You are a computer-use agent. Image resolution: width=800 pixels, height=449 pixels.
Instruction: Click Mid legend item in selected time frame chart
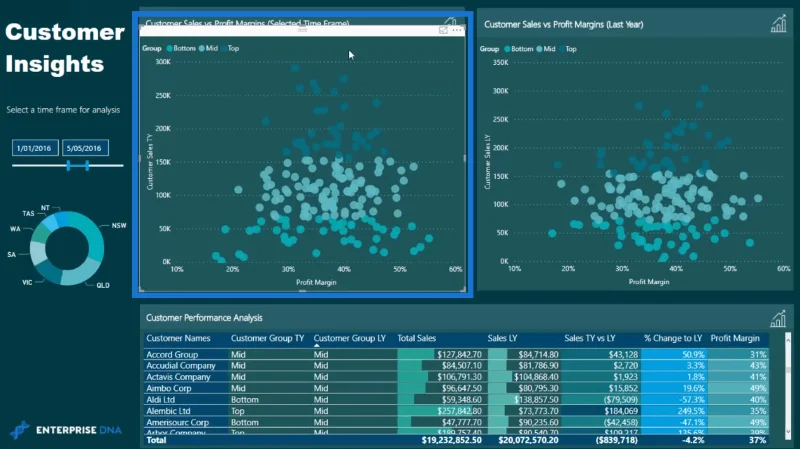pos(208,48)
